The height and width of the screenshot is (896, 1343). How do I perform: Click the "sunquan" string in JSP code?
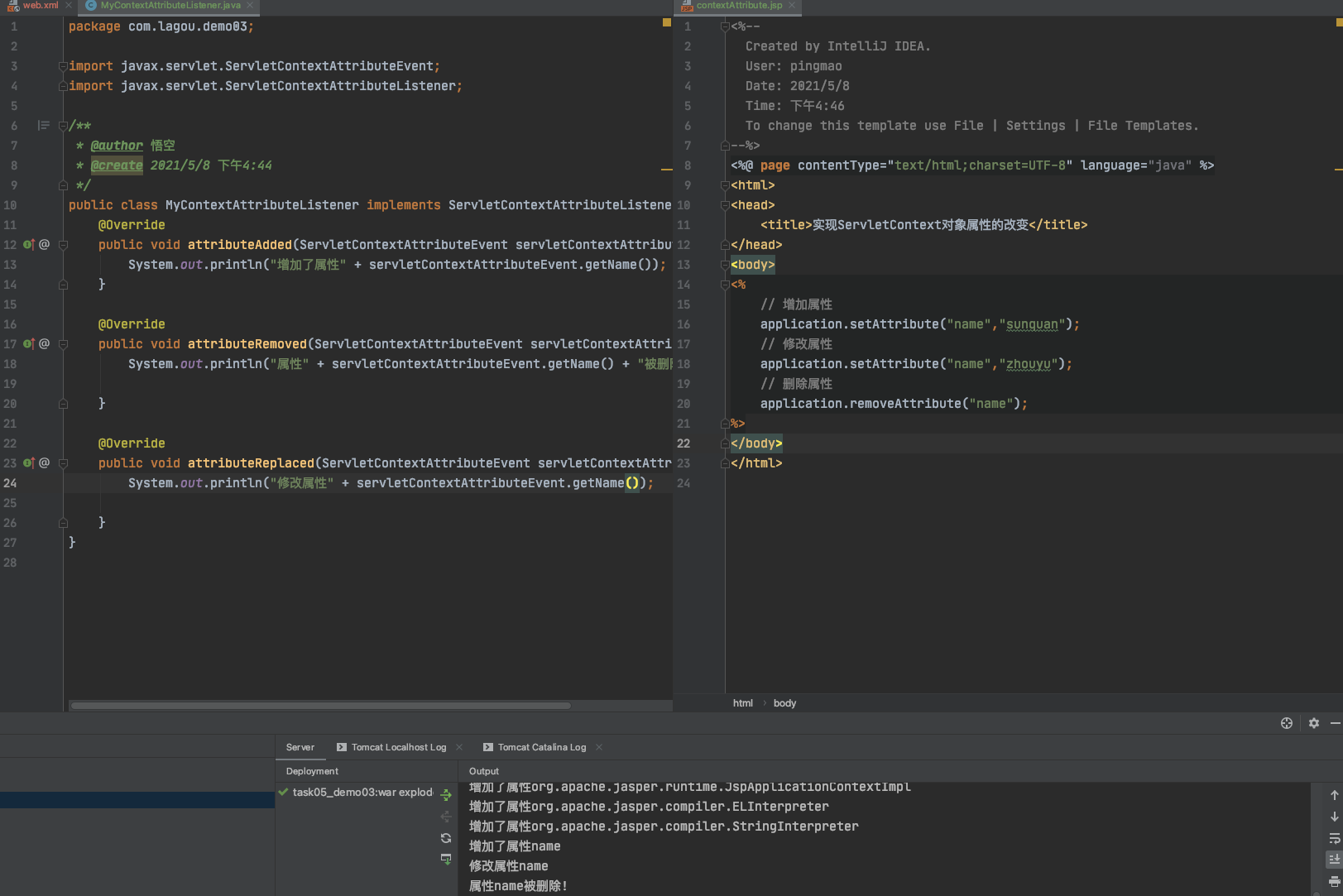click(x=1032, y=324)
